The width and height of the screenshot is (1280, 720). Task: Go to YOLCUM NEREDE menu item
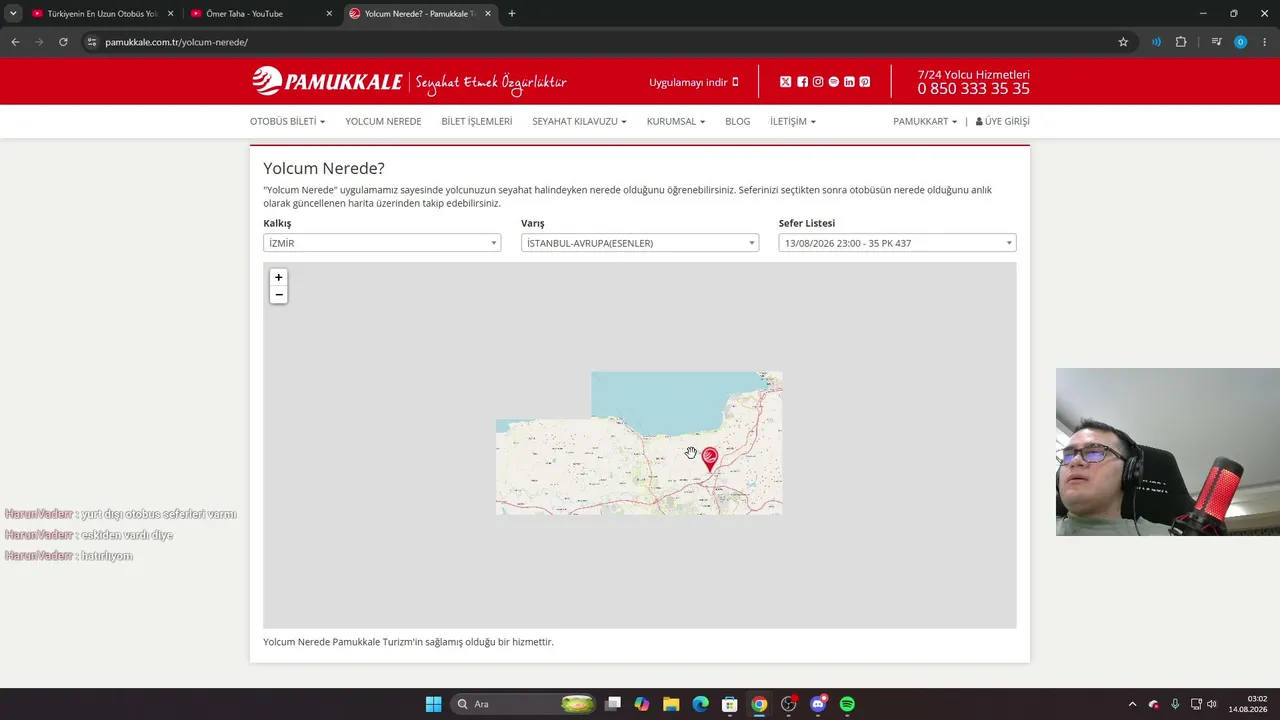383,121
